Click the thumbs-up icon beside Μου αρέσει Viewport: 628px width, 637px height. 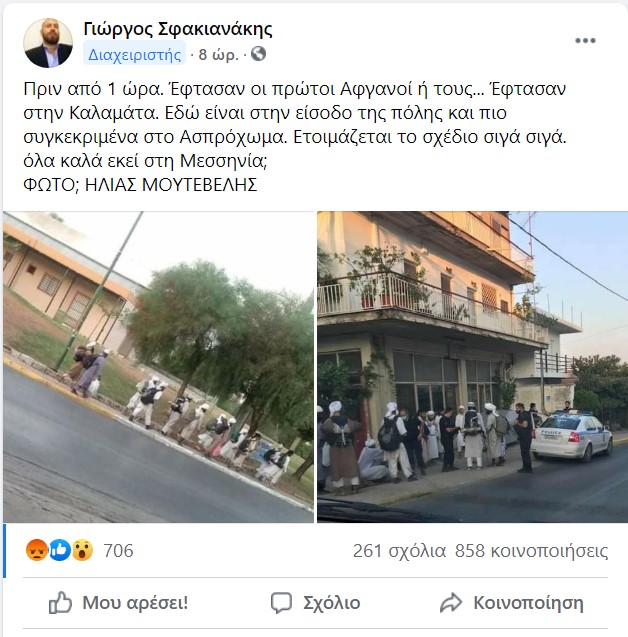click(60, 602)
